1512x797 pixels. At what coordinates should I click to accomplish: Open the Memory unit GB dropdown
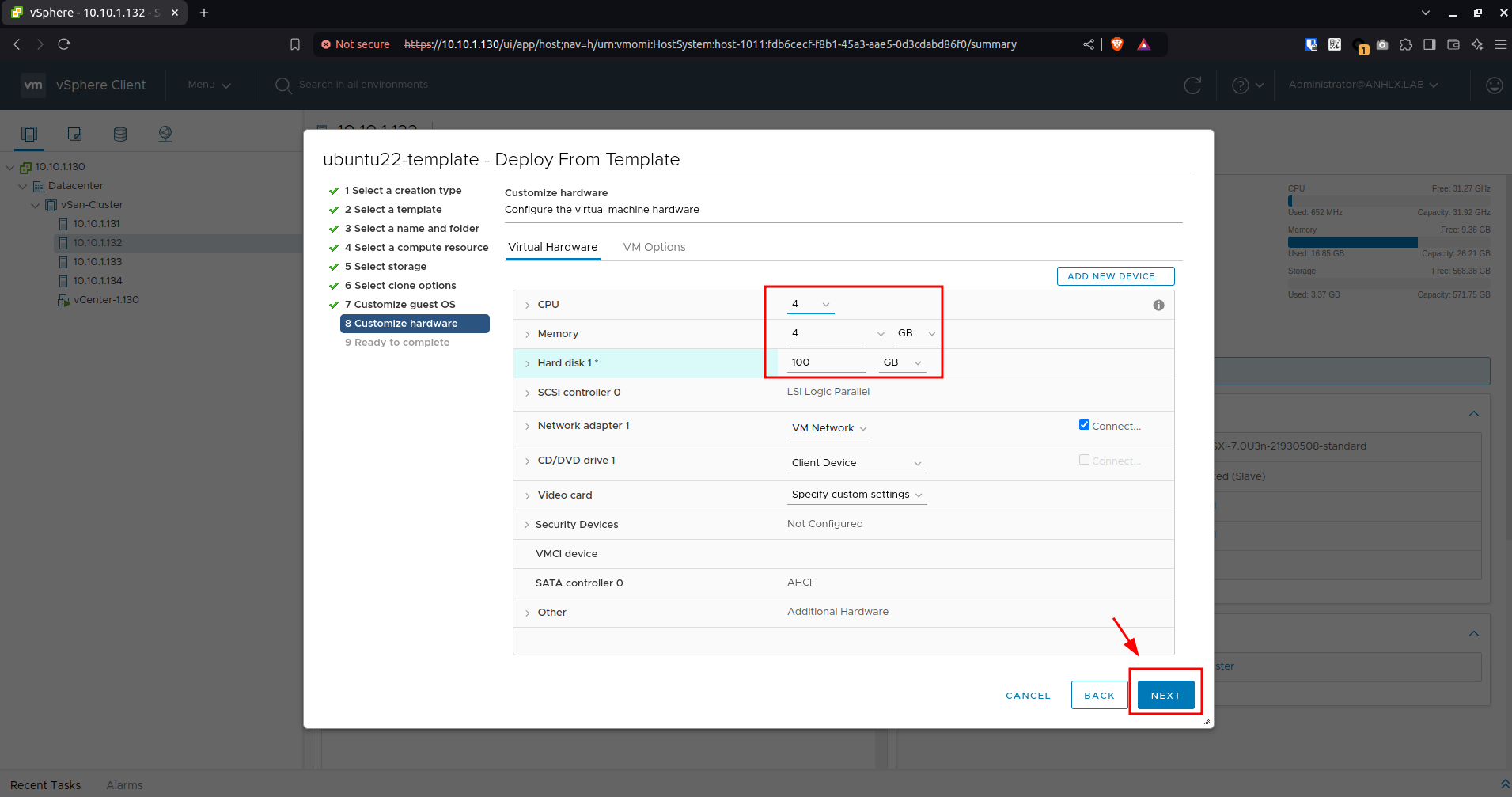pyautogui.click(x=916, y=333)
